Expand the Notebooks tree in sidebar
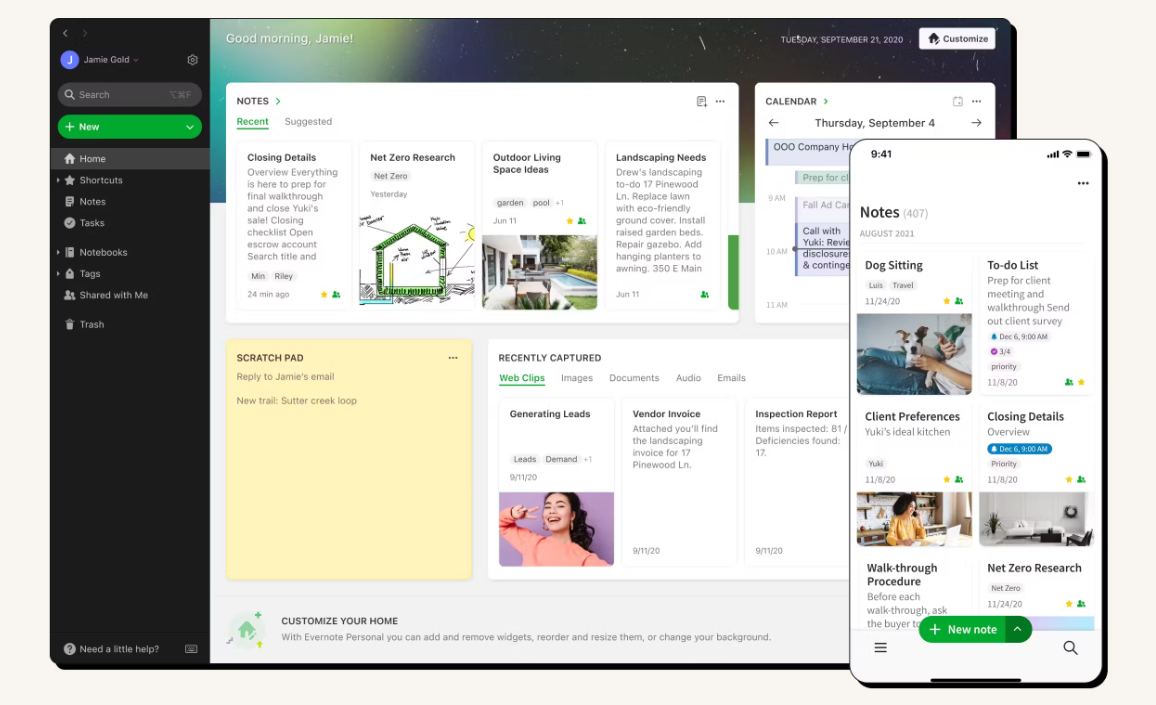Image resolution: width=1156 pixels, height=705 pixels. (x=58, y=253)
